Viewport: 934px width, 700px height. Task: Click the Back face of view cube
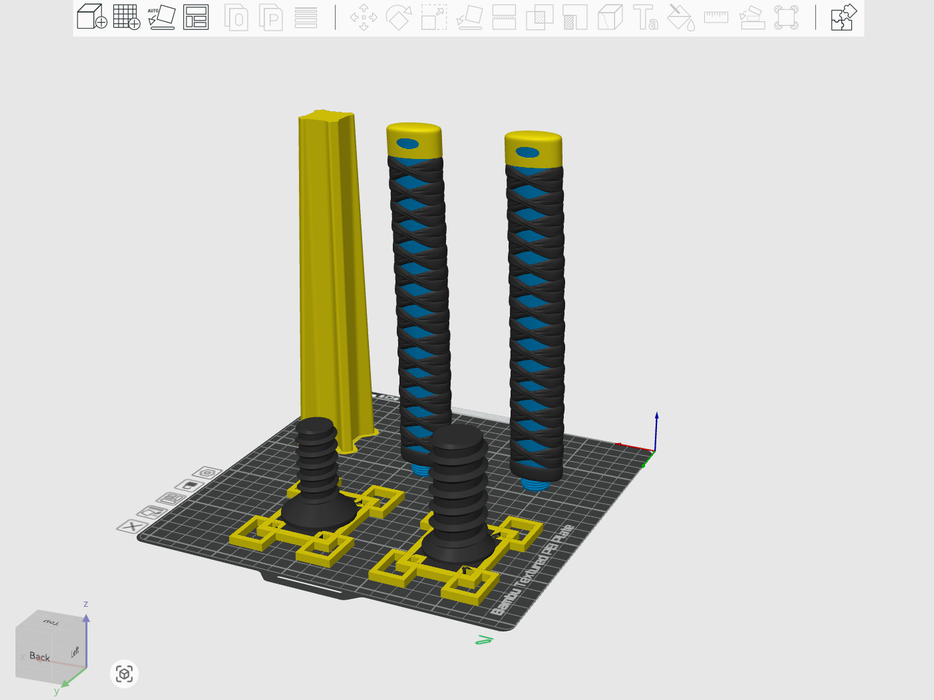click(40, 657)
